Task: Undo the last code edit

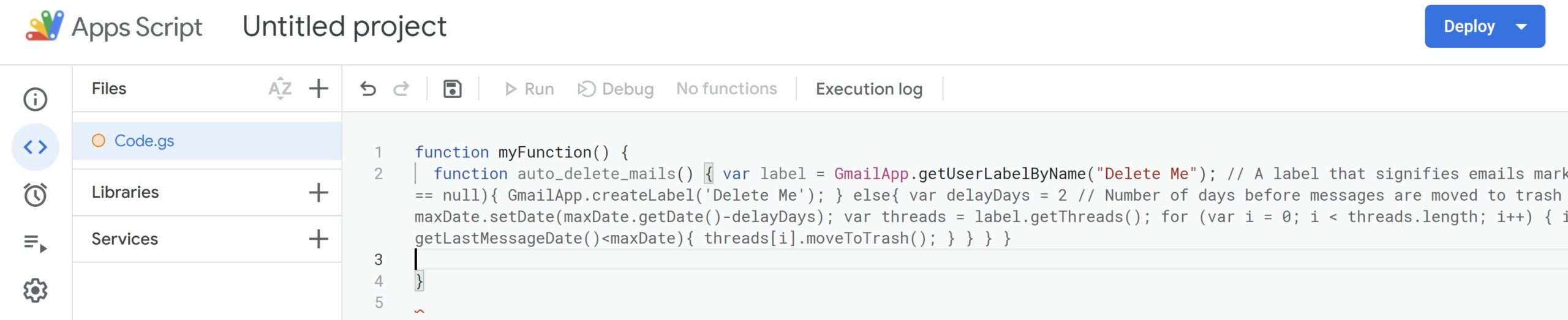Action: click(368, 89)
